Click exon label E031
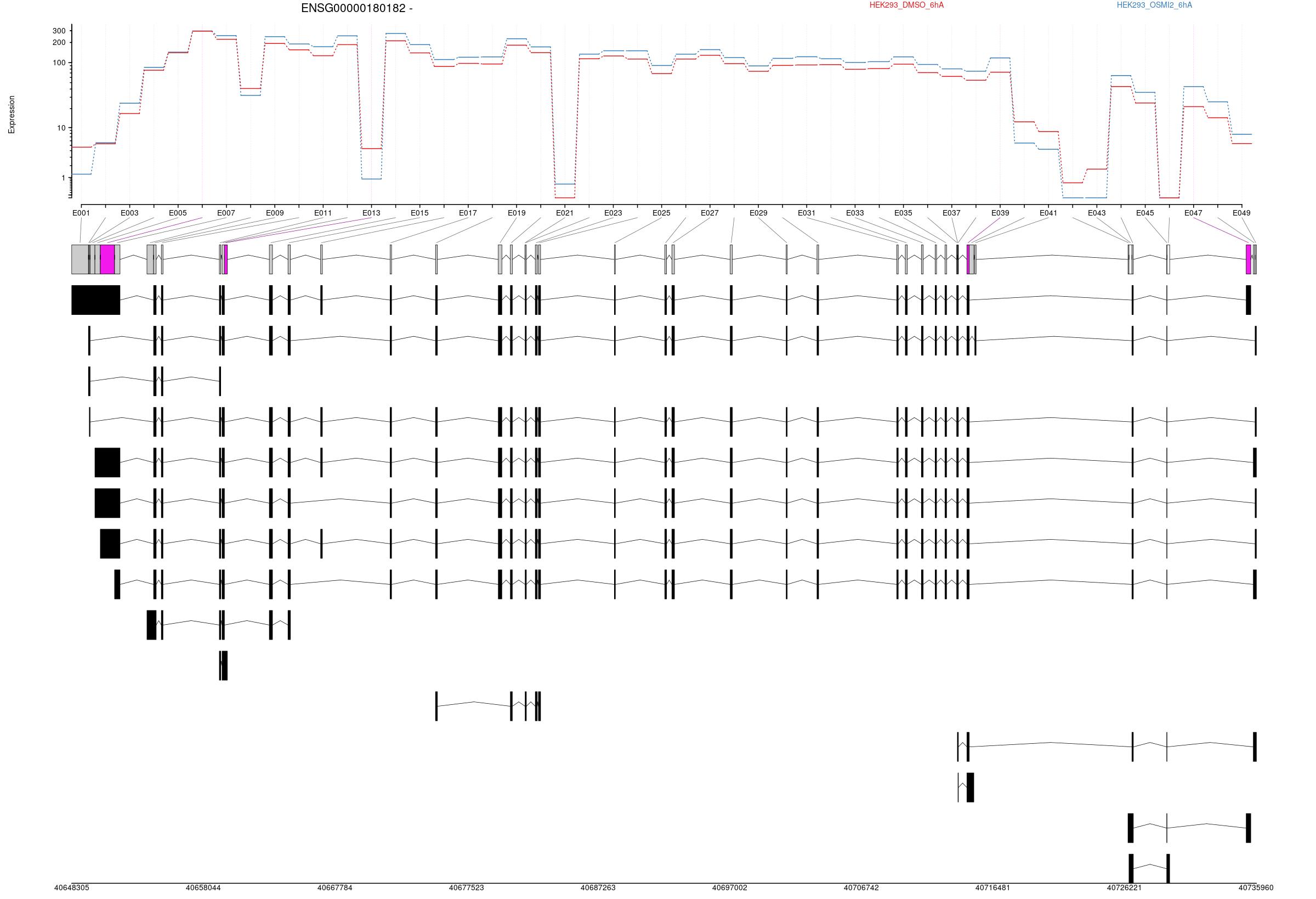The width and height of the screenshot is (1316, 899). pyautogui.click(x=807, y=213)
